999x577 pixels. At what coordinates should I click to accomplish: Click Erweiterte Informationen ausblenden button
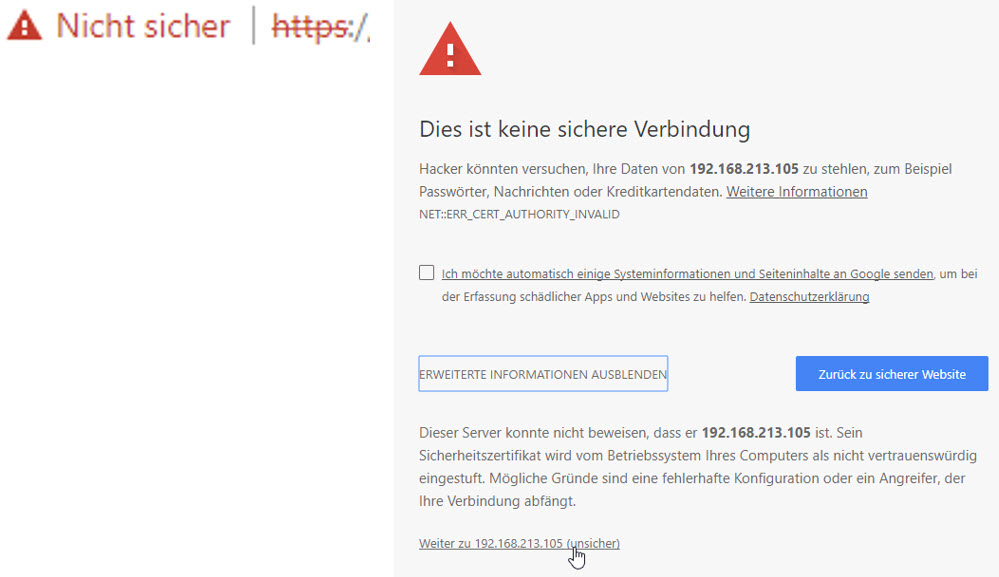(x=543, y=374)
